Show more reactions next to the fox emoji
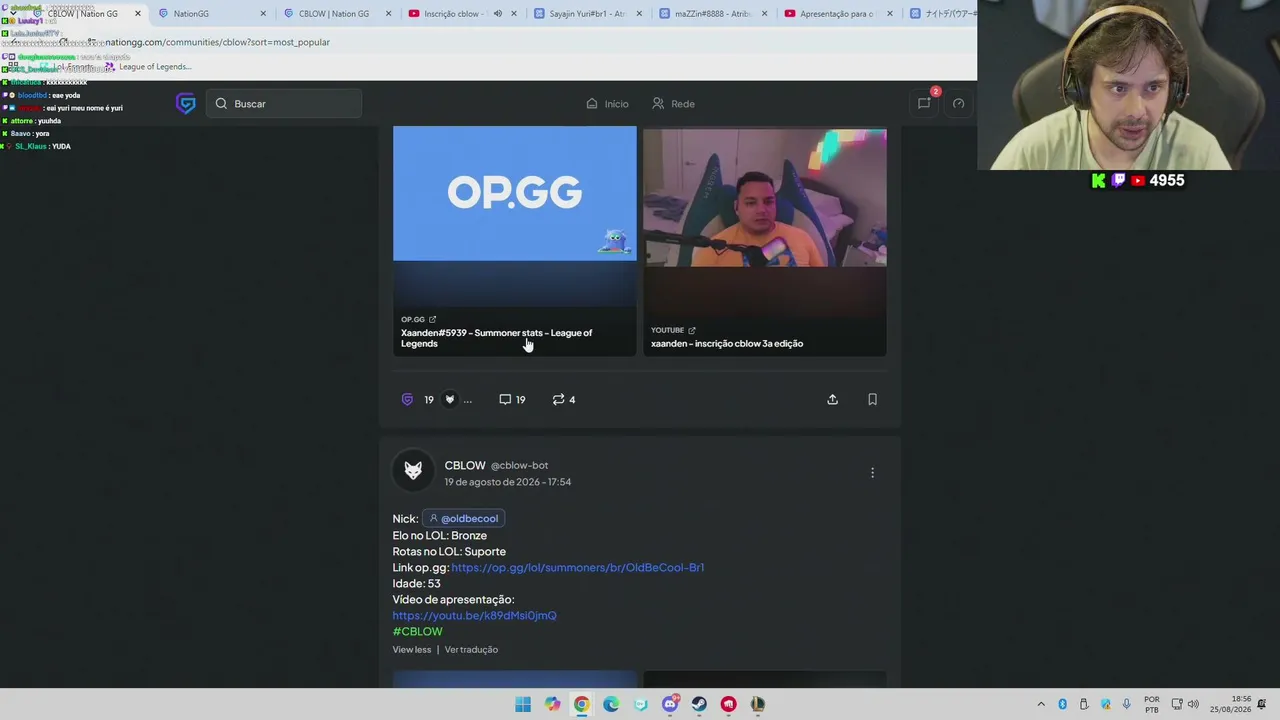Viewport: 1280px width, 720px height. point(467,400)
